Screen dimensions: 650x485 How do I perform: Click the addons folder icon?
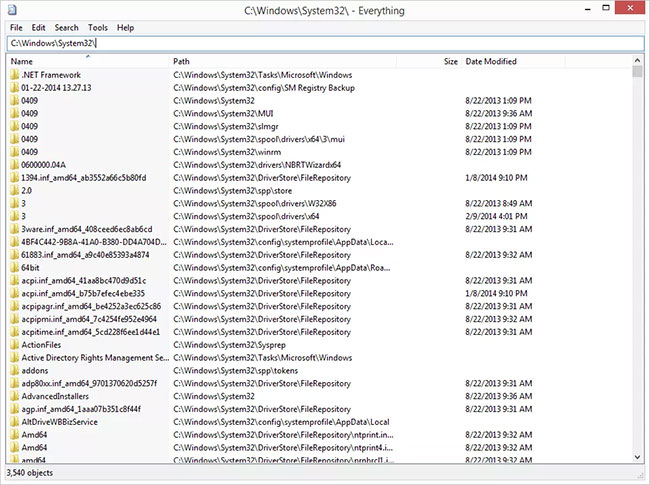click(x=15, y=370)
